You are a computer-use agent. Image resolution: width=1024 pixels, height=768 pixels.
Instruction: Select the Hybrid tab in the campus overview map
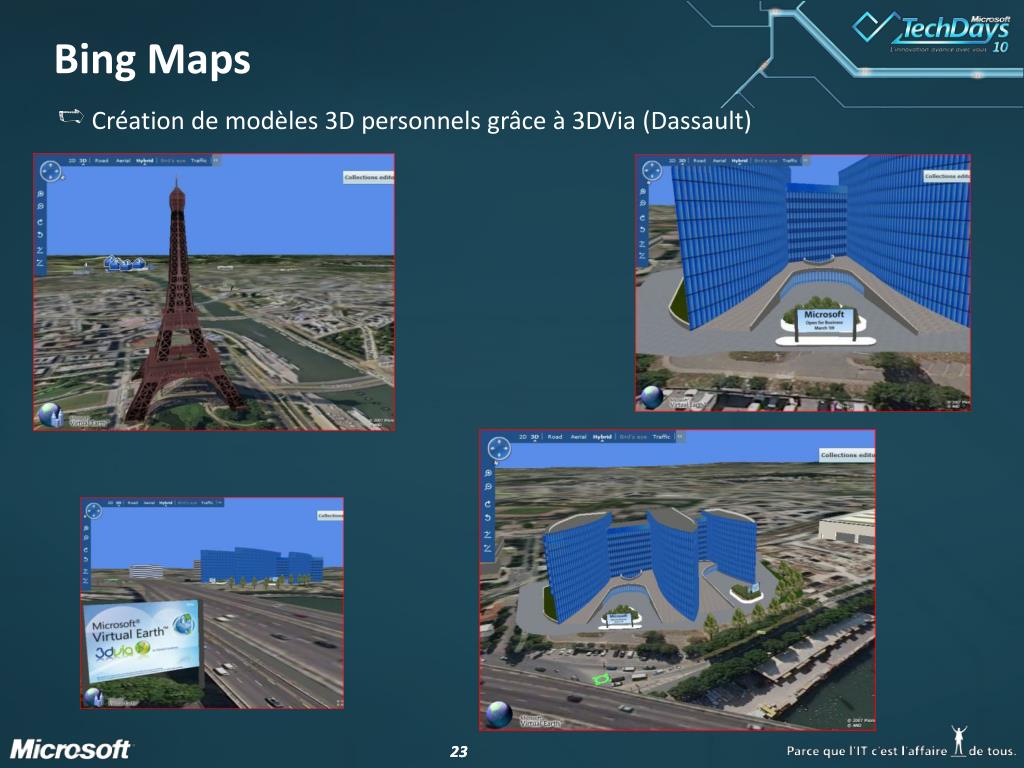602,437
